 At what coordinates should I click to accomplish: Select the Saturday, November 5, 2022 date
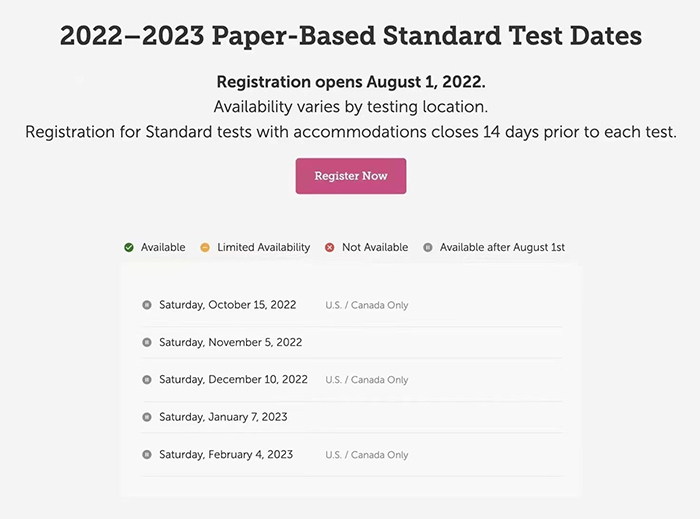[x=230, y=342]
